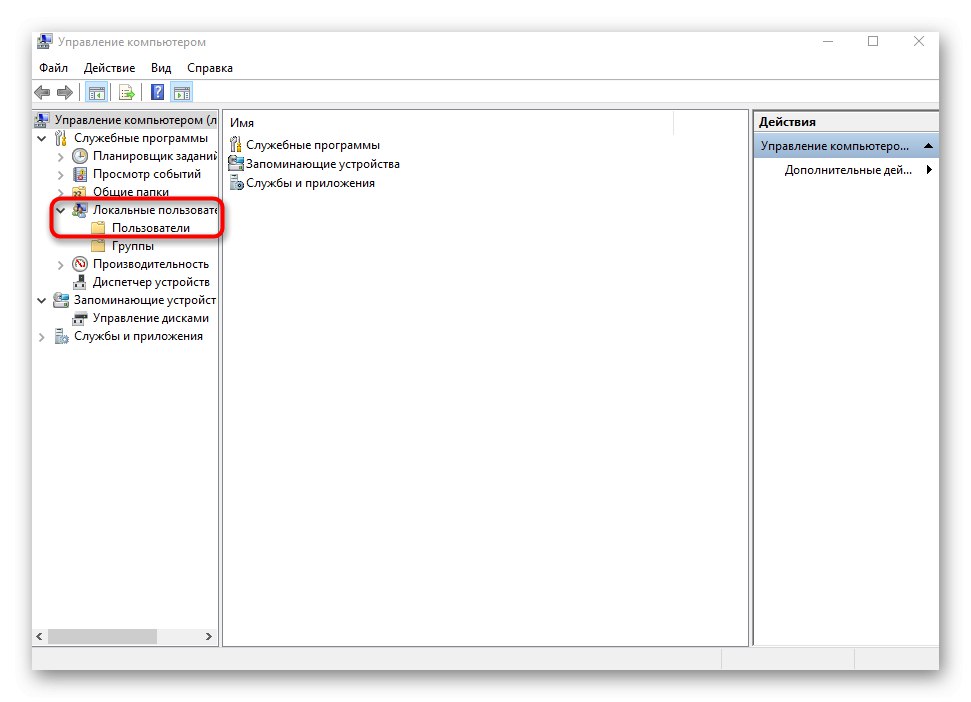The image size is (971, 702).
Task: Collapse Локальные пользователи branch
Action: click(61, 210)
